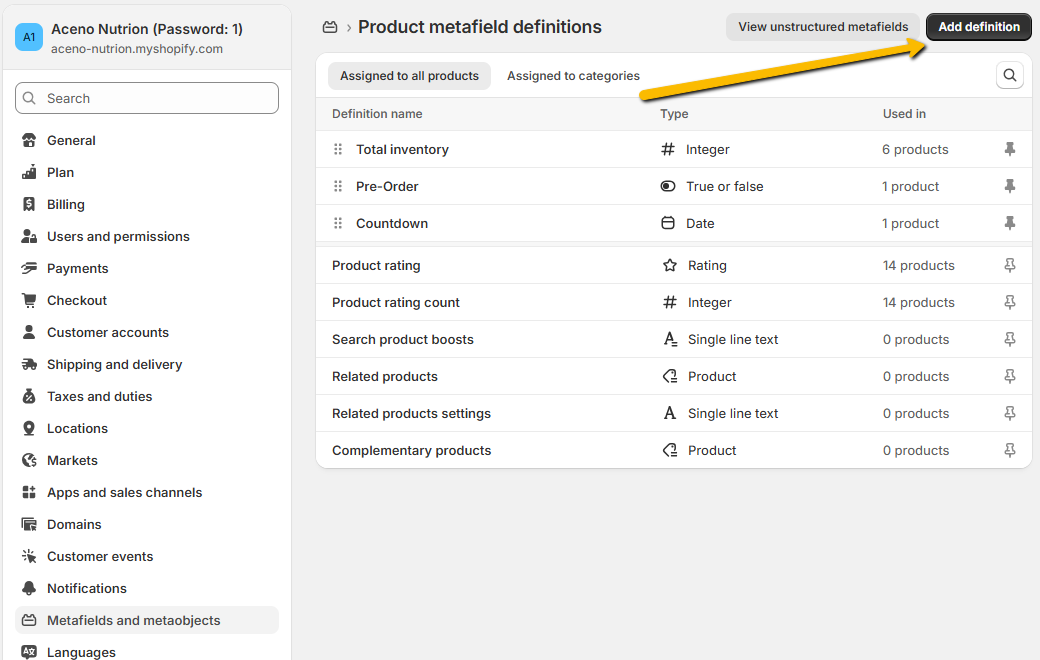Open View unstructured metafields

(x=822, y=27)
